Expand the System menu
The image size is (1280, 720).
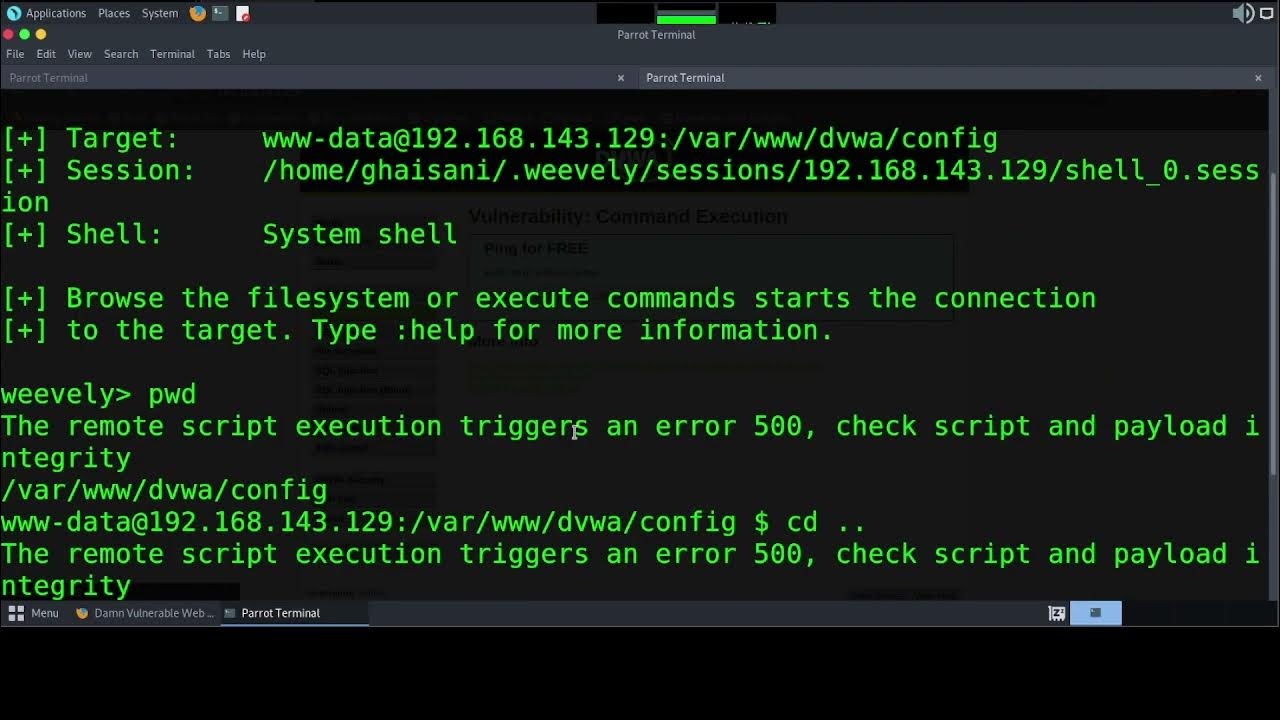[160, 13]
